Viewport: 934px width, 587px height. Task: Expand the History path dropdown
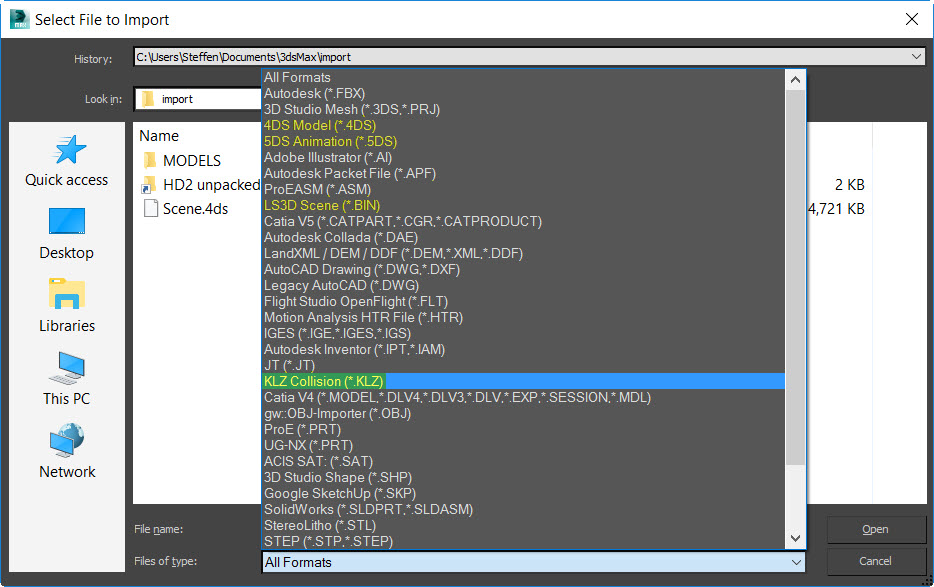(917, 57)
